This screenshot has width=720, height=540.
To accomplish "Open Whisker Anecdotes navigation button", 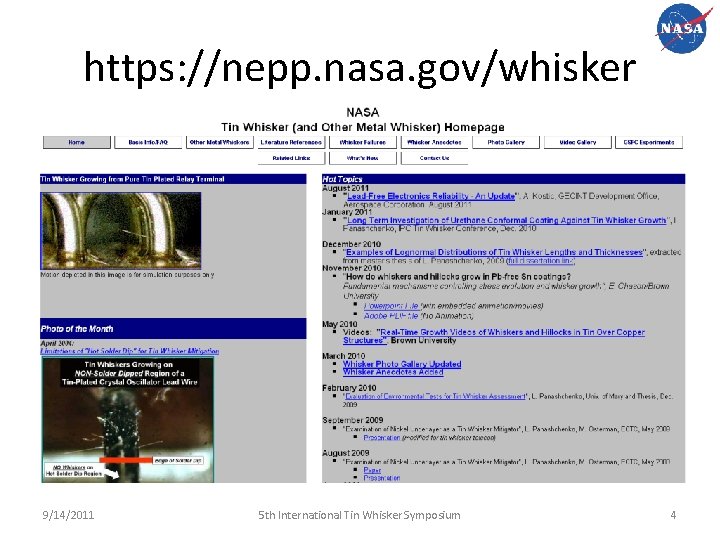I will (x=434, y=142).
